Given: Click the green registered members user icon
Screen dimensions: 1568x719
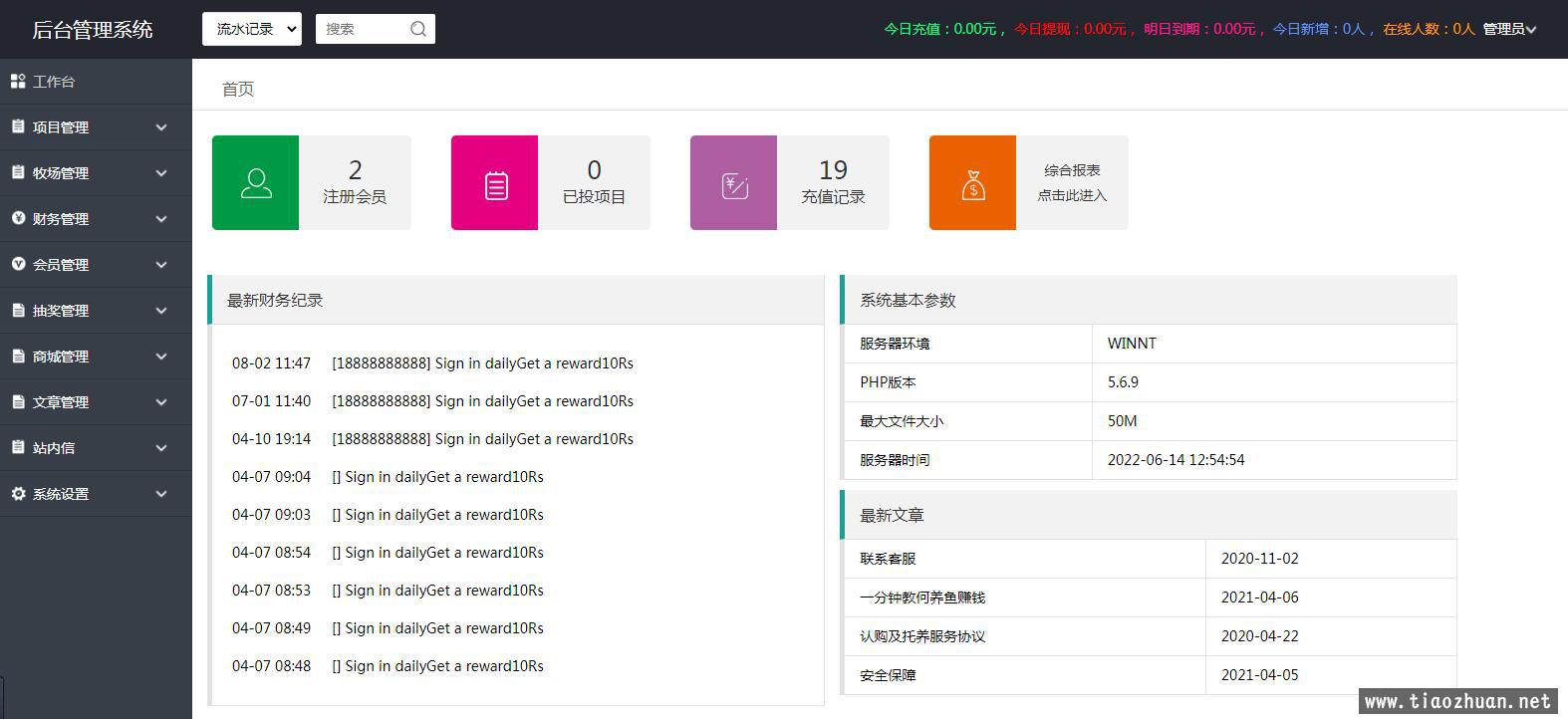Looking at the screenshot, I should pos(255,183).
